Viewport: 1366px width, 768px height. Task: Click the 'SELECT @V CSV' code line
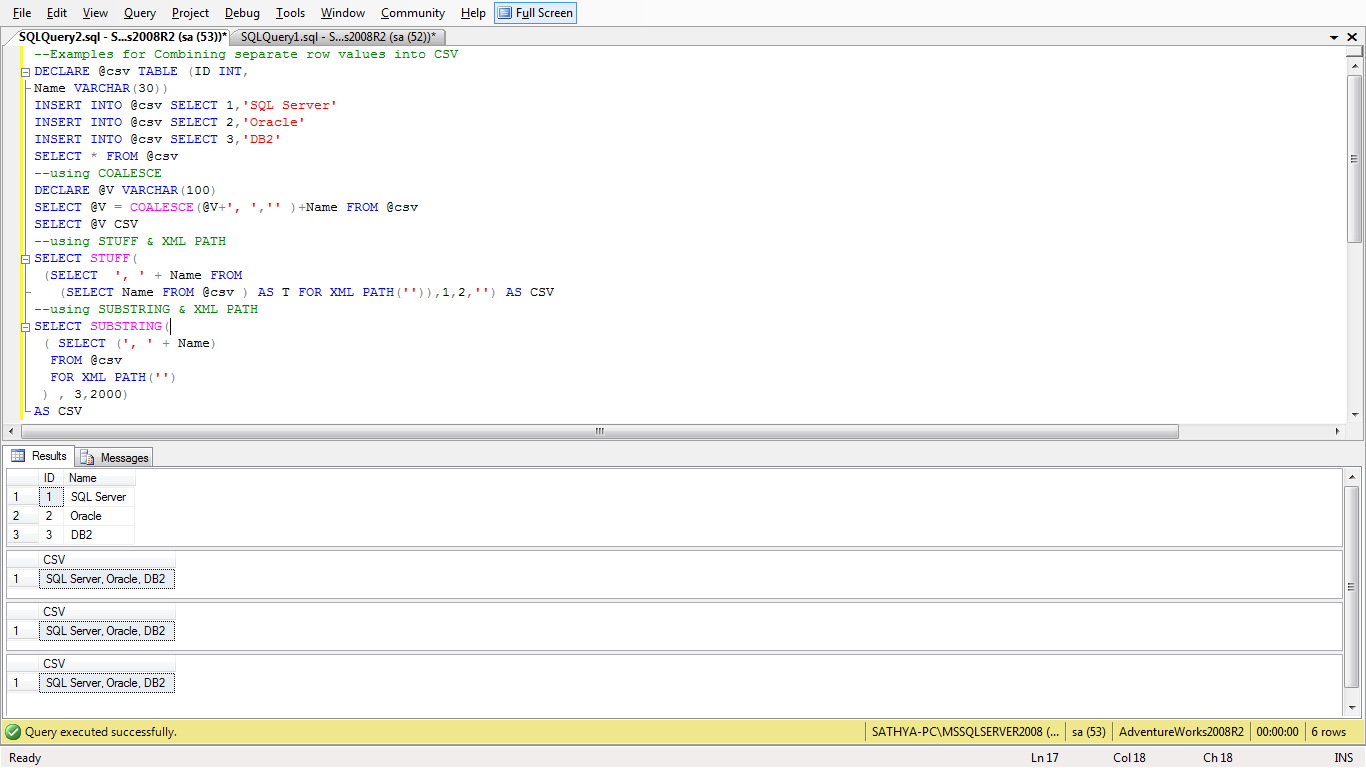86,224
